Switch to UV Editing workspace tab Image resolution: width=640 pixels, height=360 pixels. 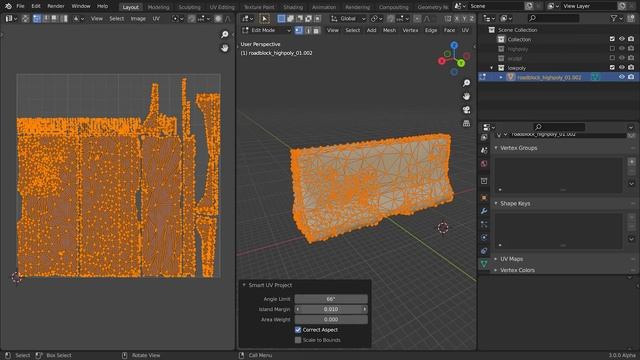coord(222,7)
